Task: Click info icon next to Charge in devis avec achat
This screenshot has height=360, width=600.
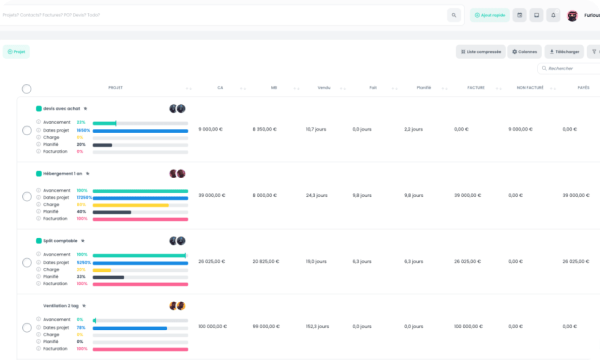Action: click(38, 137)
